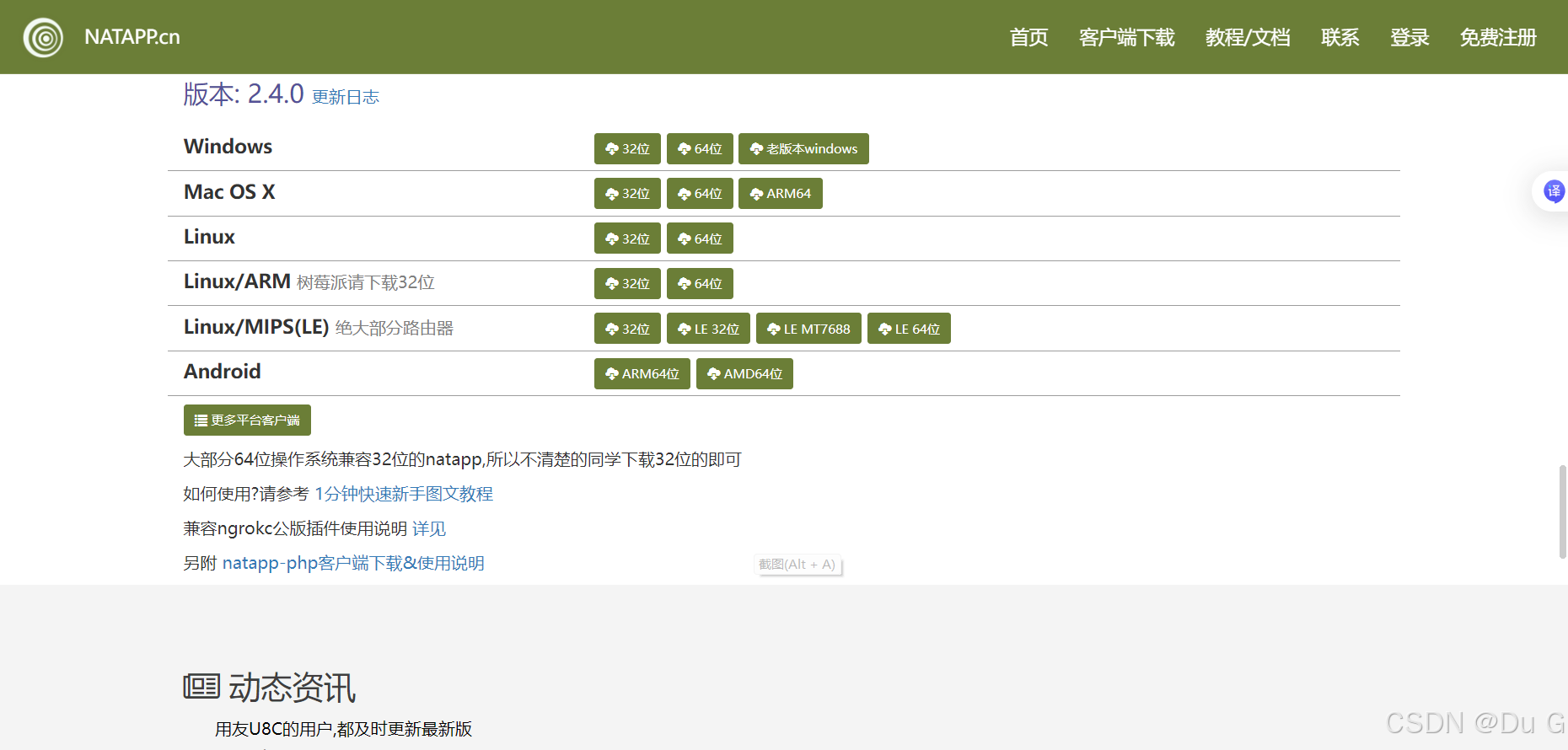This screenshot has width=1568, height=750.
Task: Click the 动态资讯 newspaper icon
Action: tap(201, 687)
